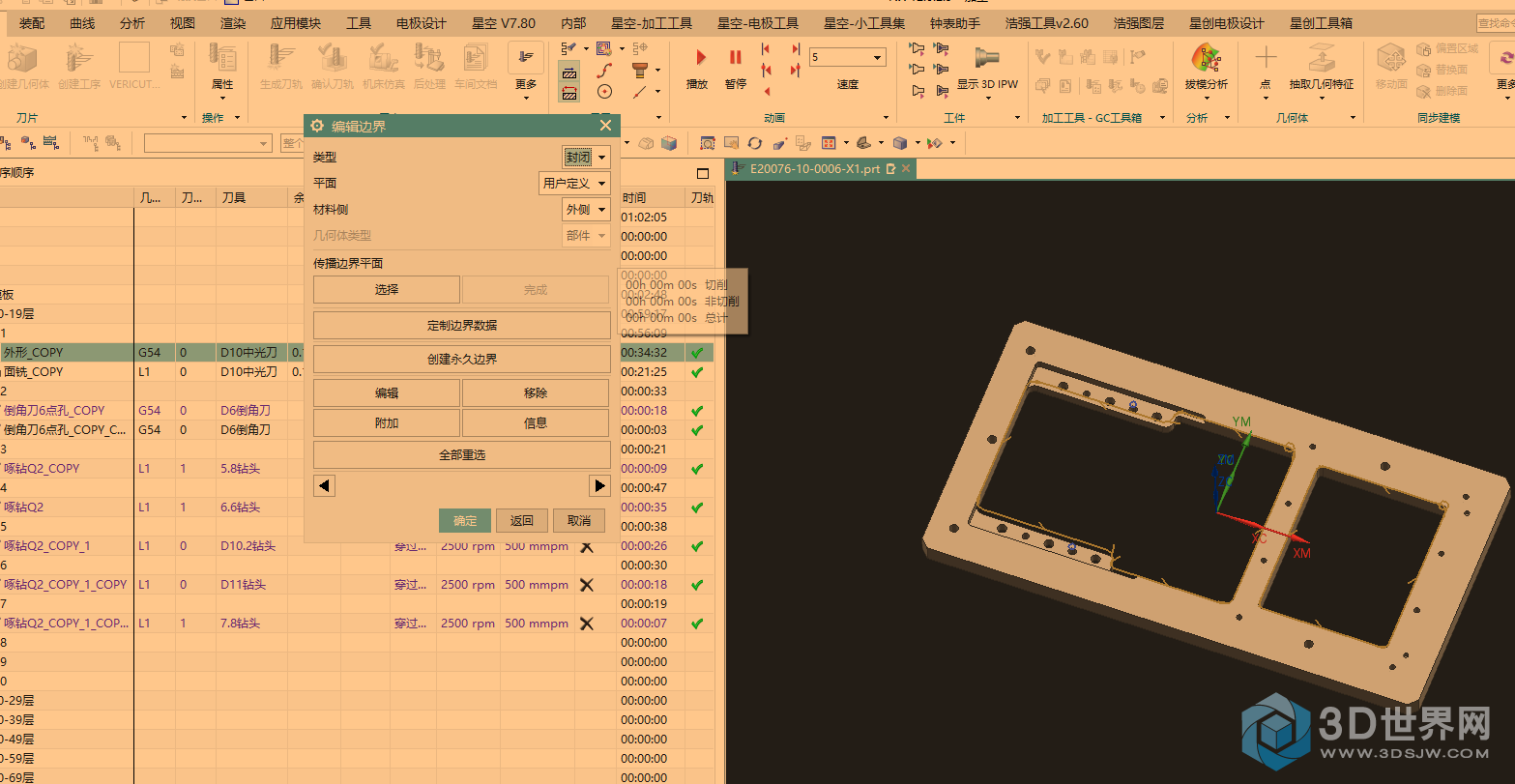Click the 显示 3D IPW icon
1515x784 pixels.
(x=987, y=60)
